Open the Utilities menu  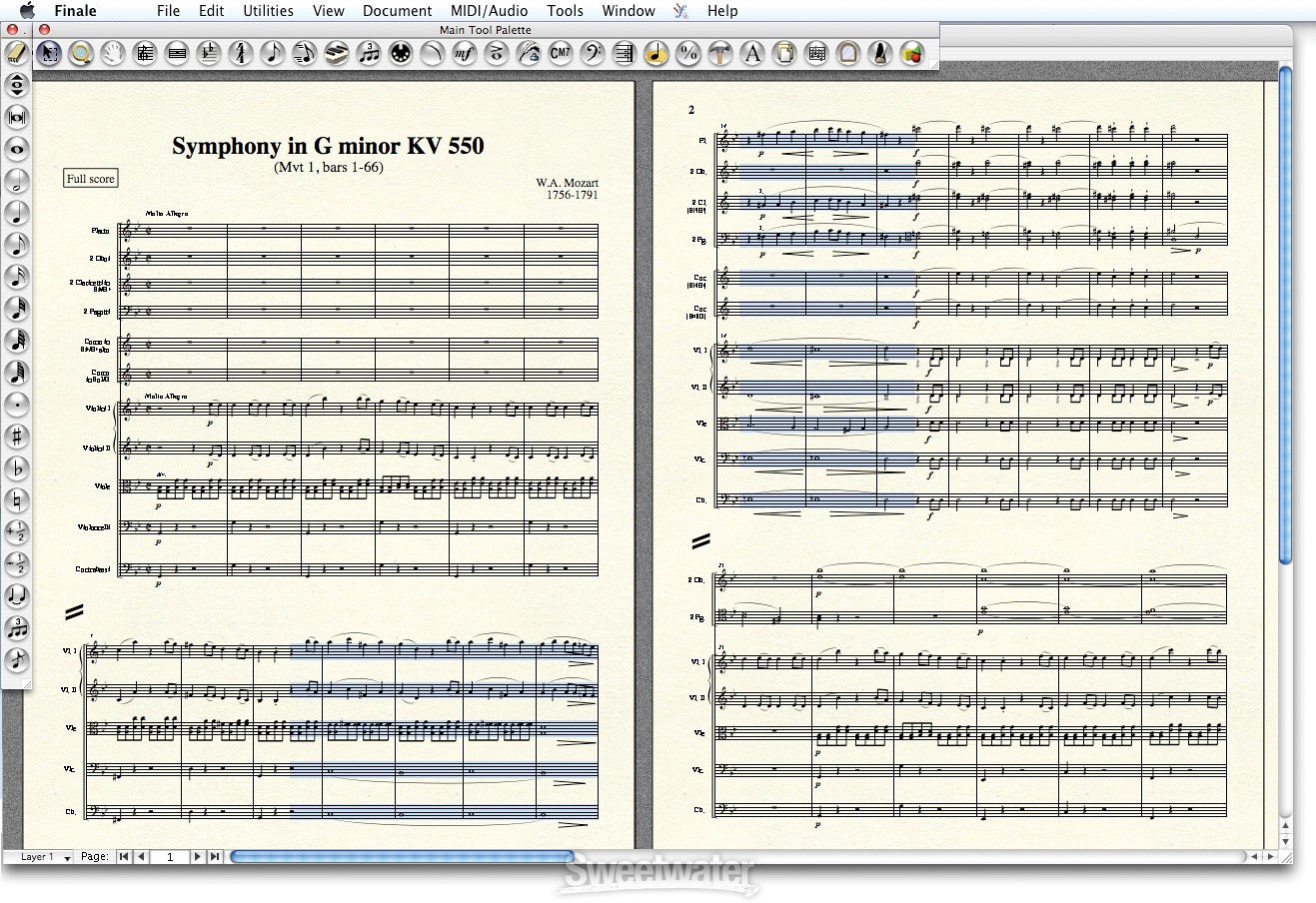[269, 11]
